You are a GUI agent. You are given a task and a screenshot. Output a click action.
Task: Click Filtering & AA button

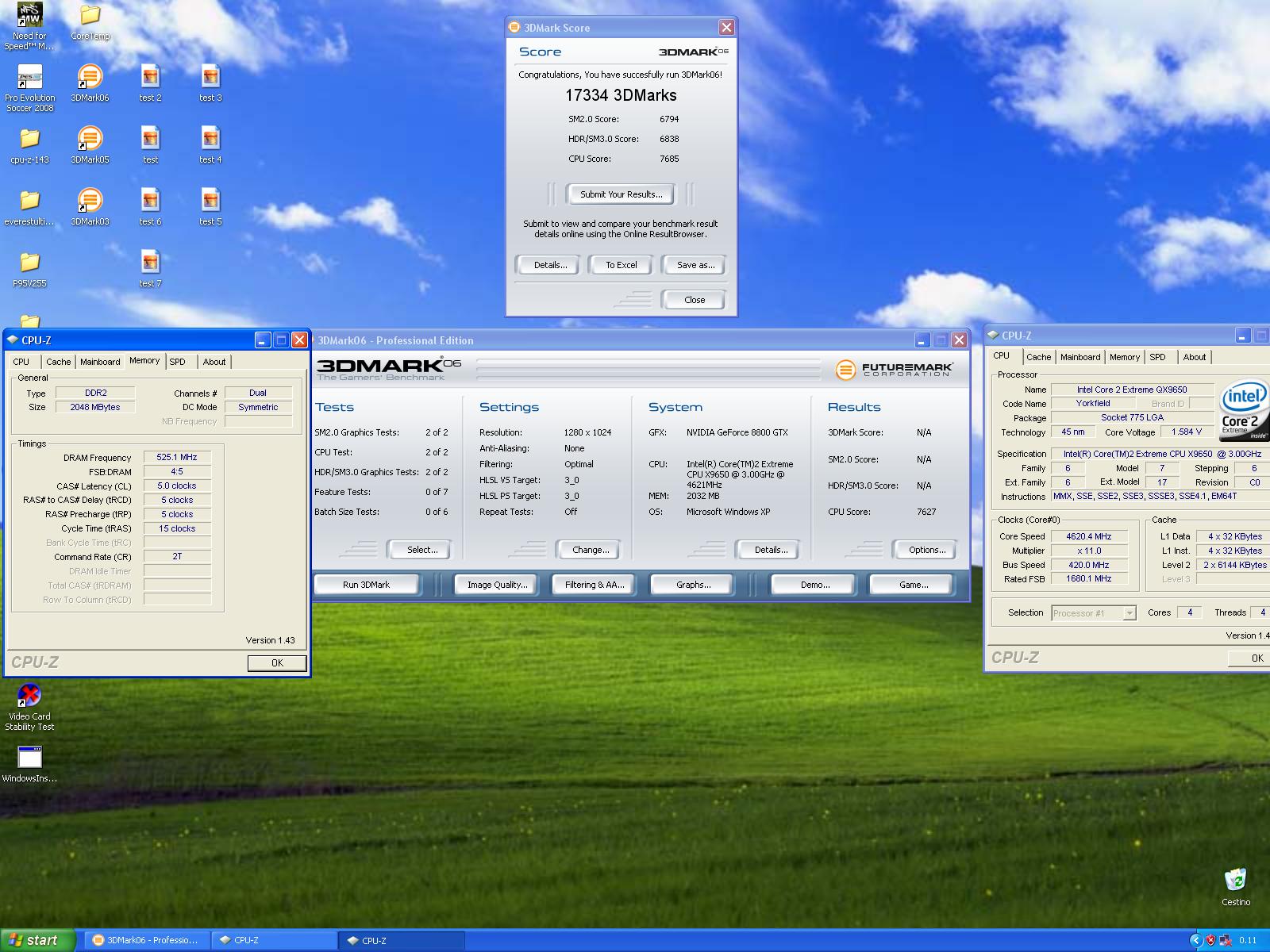pyautogui.click(x=595, y=585)
